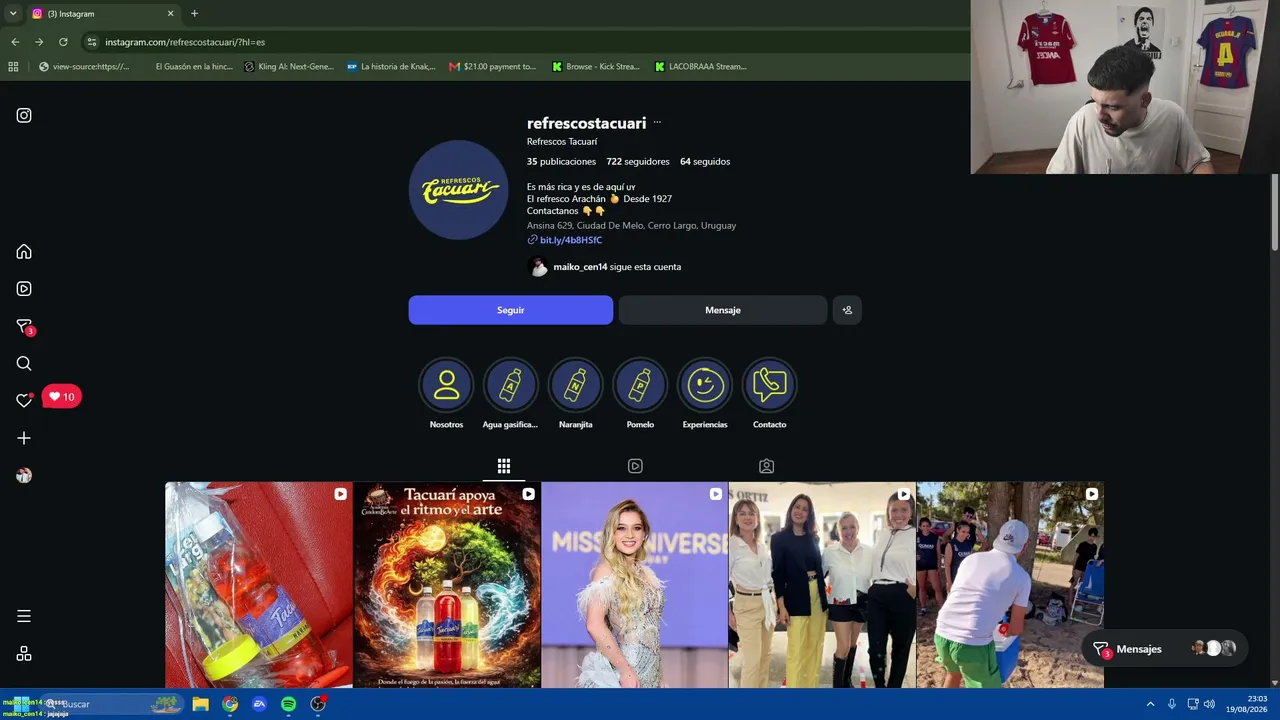Select the Instagram browser tab

tap(103, 14)
